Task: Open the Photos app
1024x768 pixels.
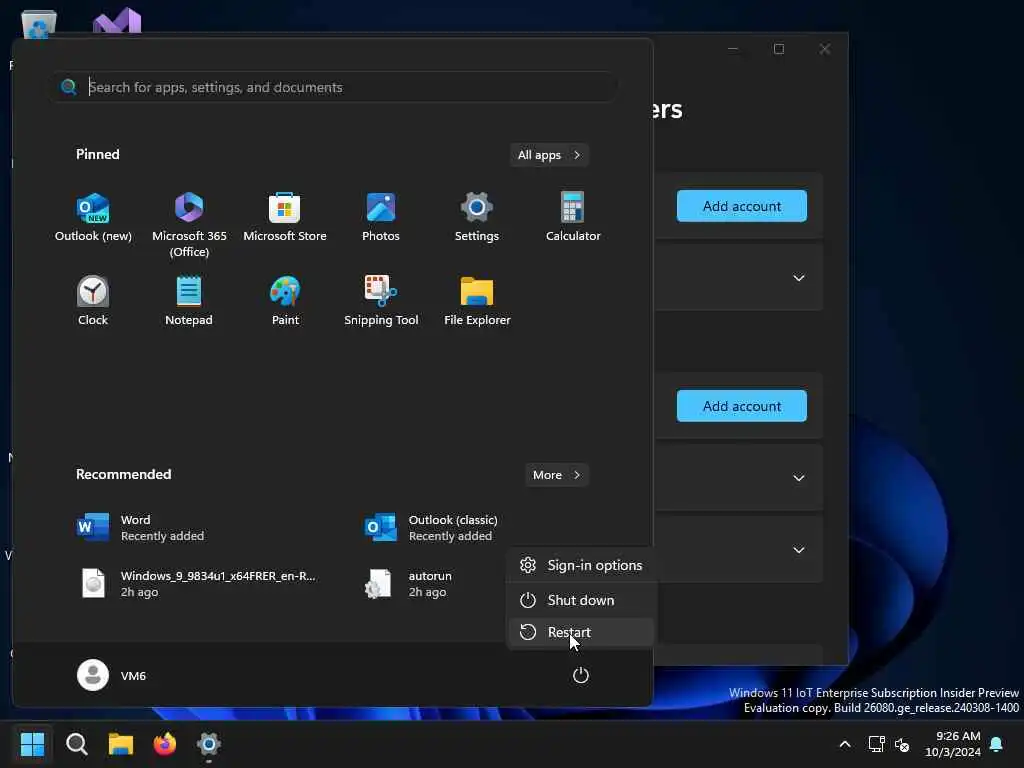Action: tap(381, 218)
